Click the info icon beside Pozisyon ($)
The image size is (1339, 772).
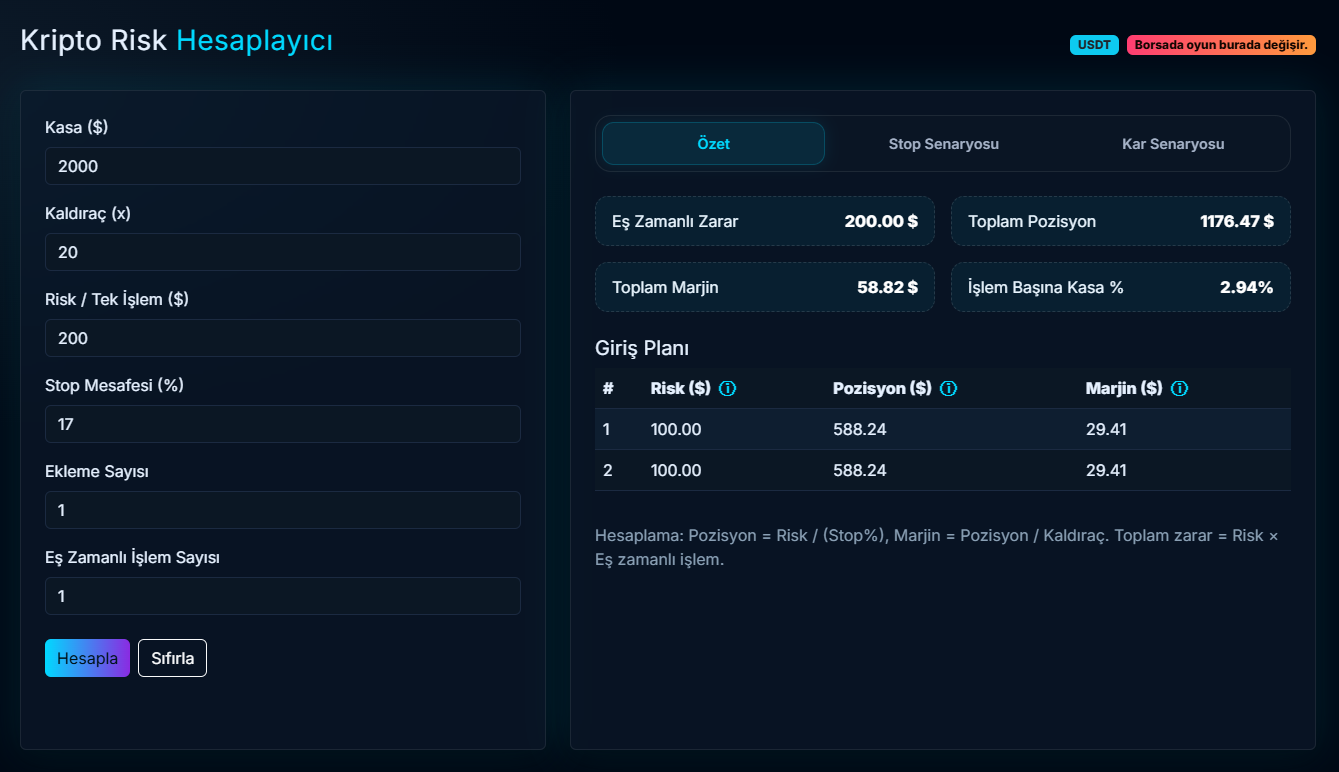[x=948, y=388]
